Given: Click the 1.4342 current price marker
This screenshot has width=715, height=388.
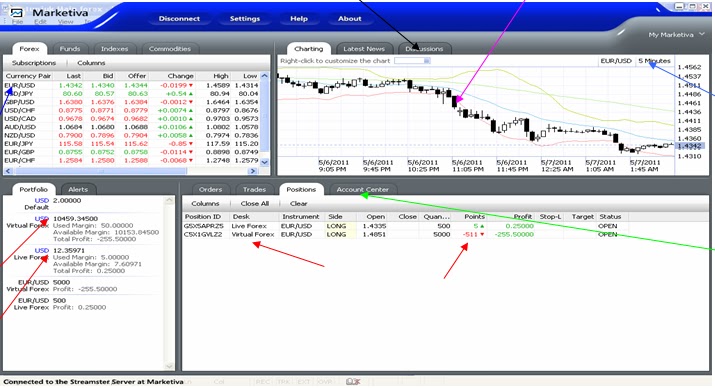Looking at the screenshot, I should tap(690, 146).
